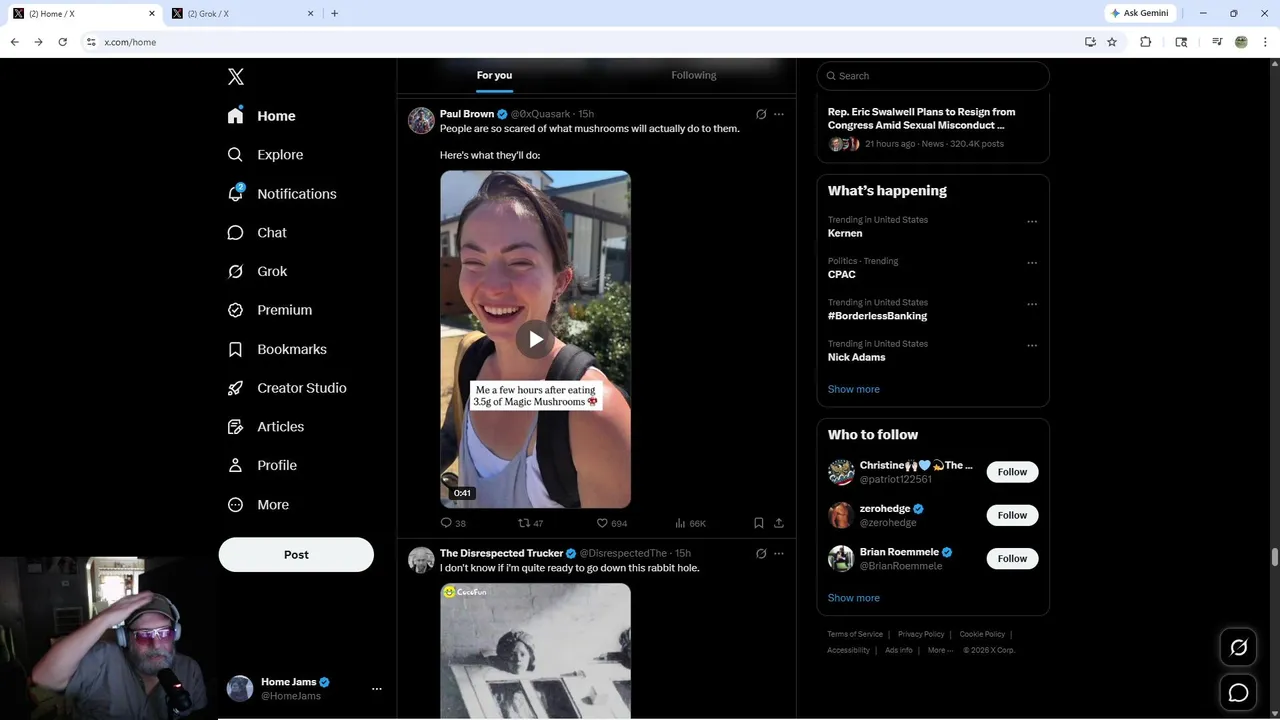Expand the More sidebar menu
Image resolution: width=1280 pixels, height=720 pixels.
[x=258, y=505]
